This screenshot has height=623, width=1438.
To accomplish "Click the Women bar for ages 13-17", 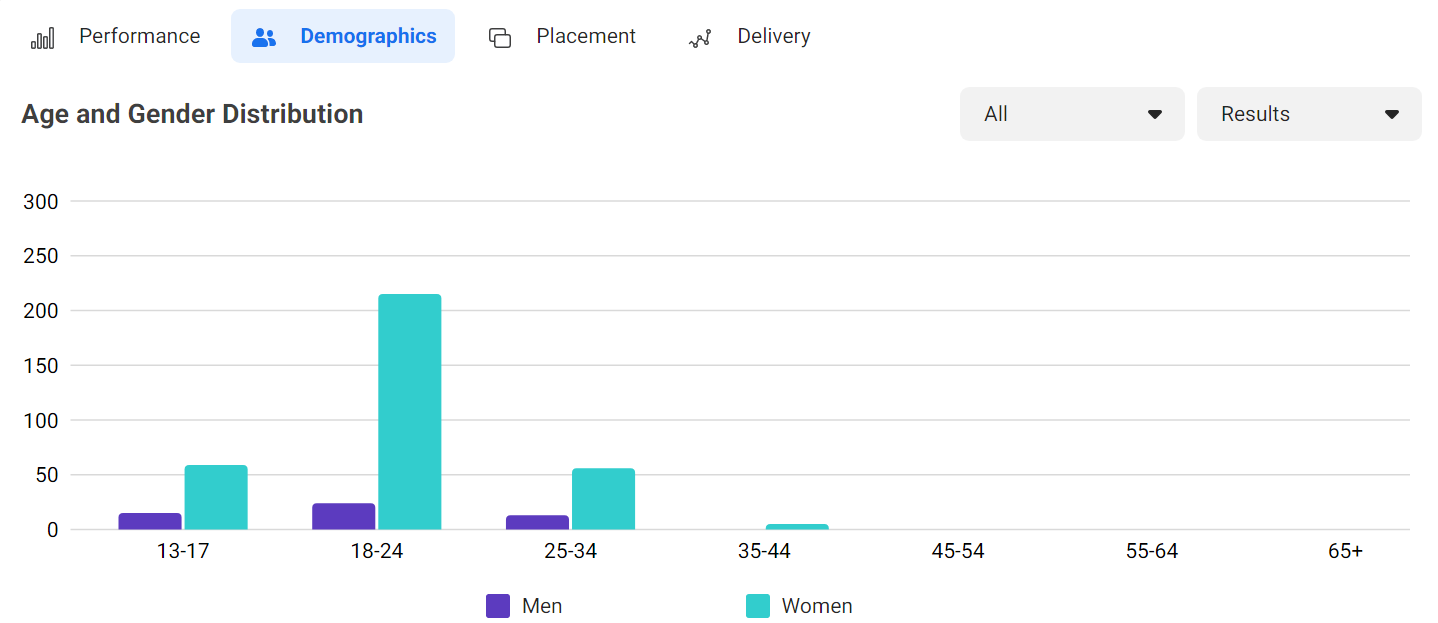I will (x=216, y=498).
